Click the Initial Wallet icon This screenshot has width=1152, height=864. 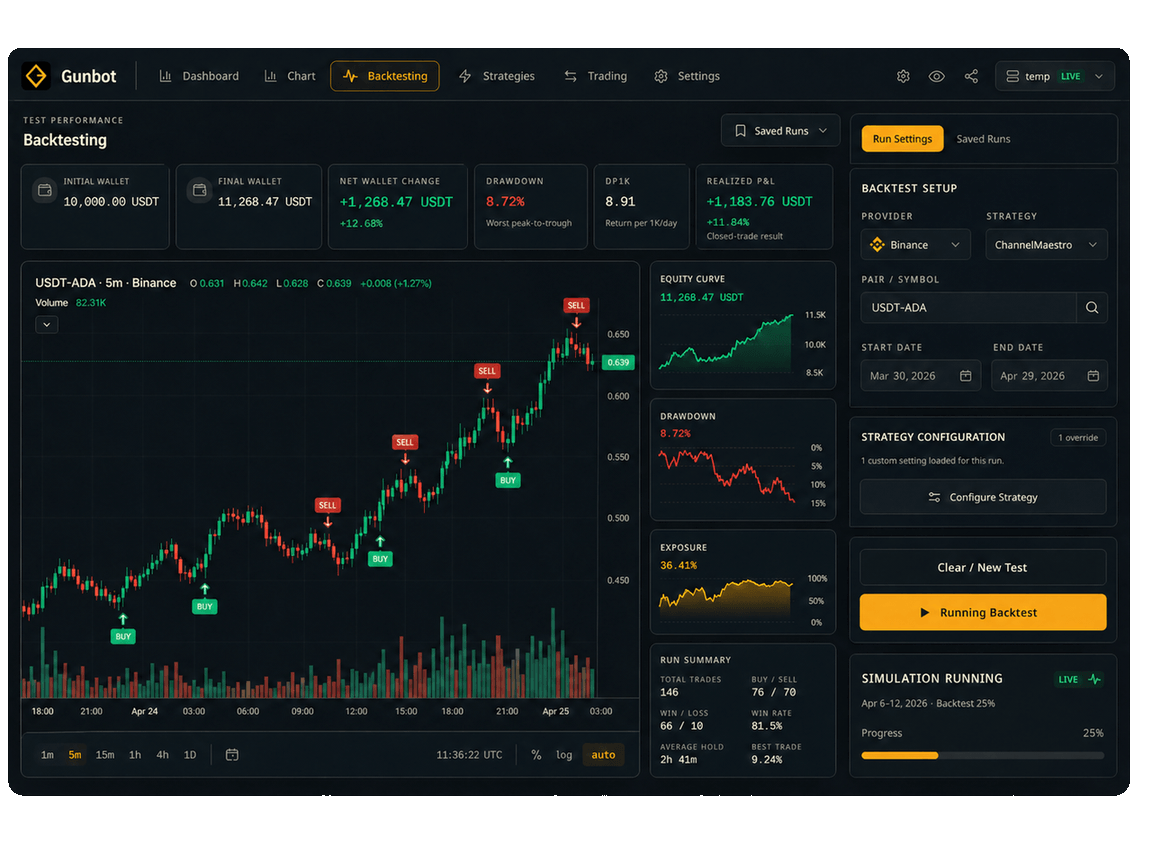[45, 190]
